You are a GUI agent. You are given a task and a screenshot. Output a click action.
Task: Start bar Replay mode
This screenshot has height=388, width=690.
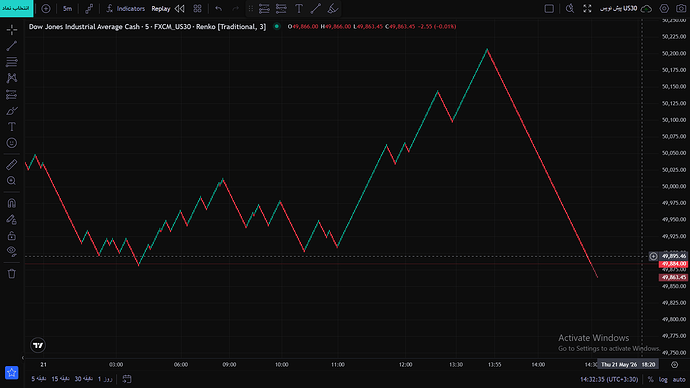point(161,9)
